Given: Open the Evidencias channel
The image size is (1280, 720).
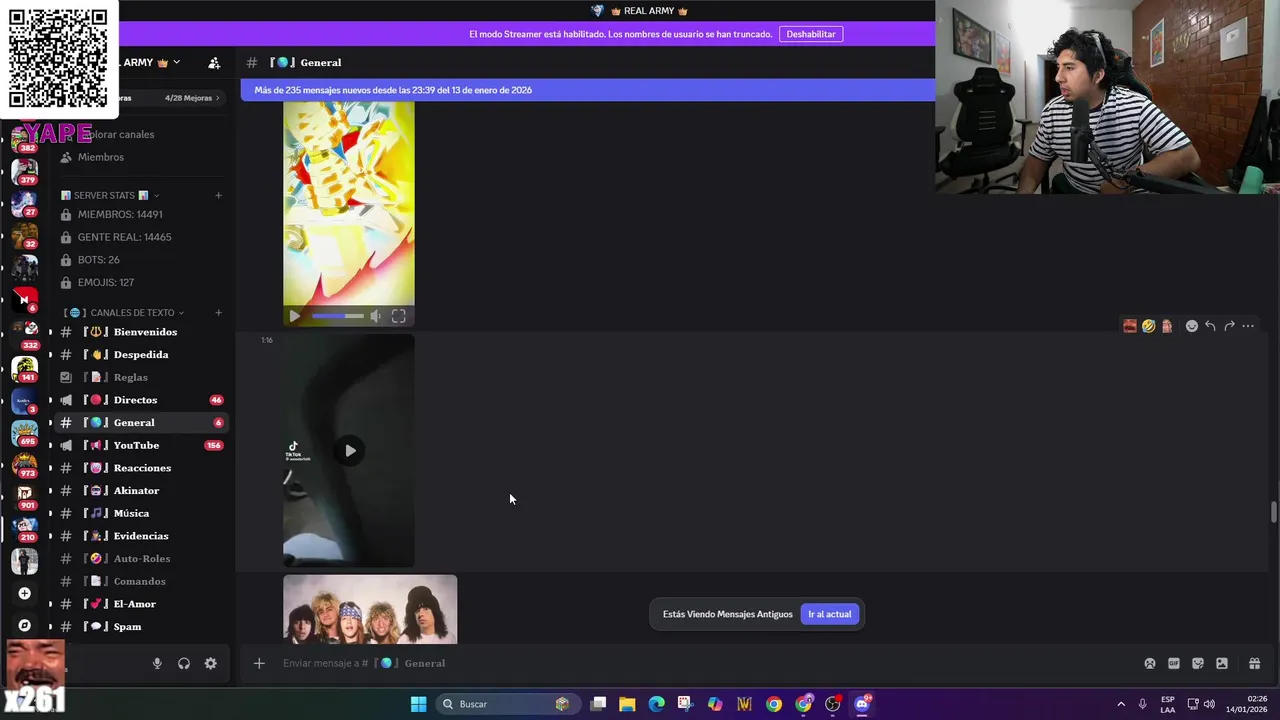Looking at the screenshot, I should click(141, 536).
